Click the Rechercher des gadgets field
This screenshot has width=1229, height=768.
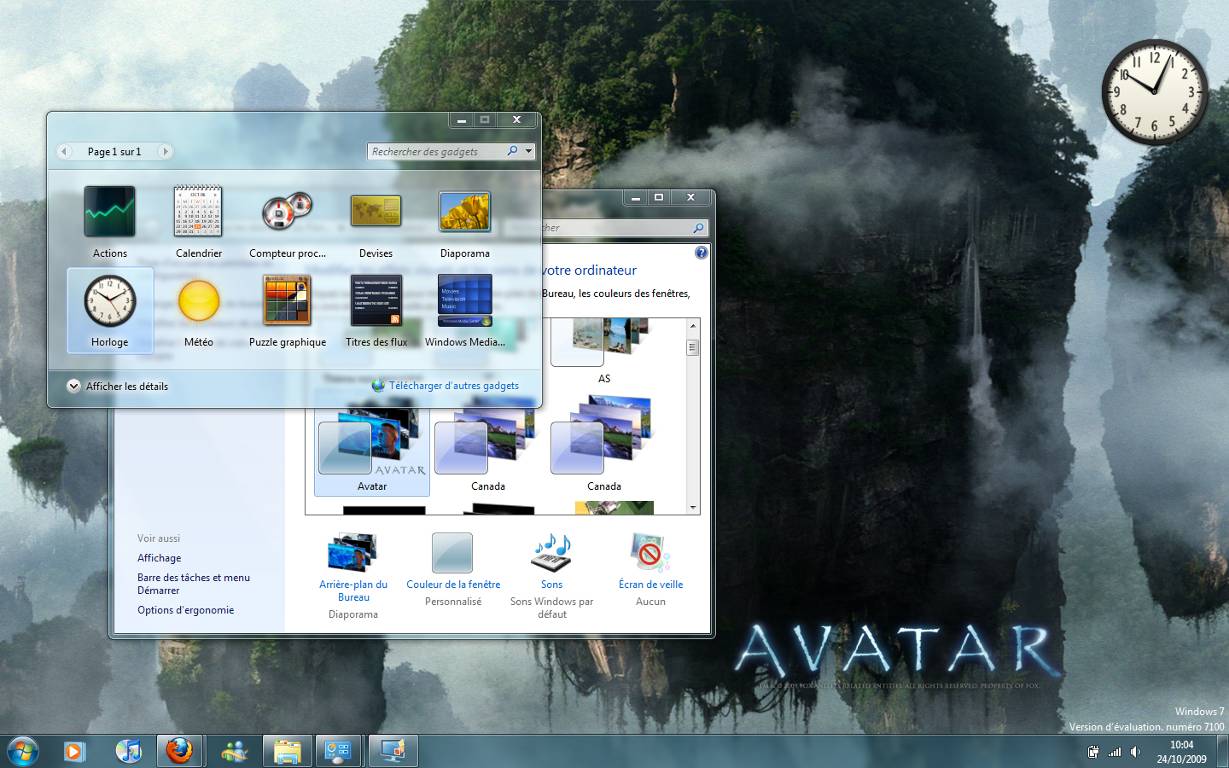(436, 152)
